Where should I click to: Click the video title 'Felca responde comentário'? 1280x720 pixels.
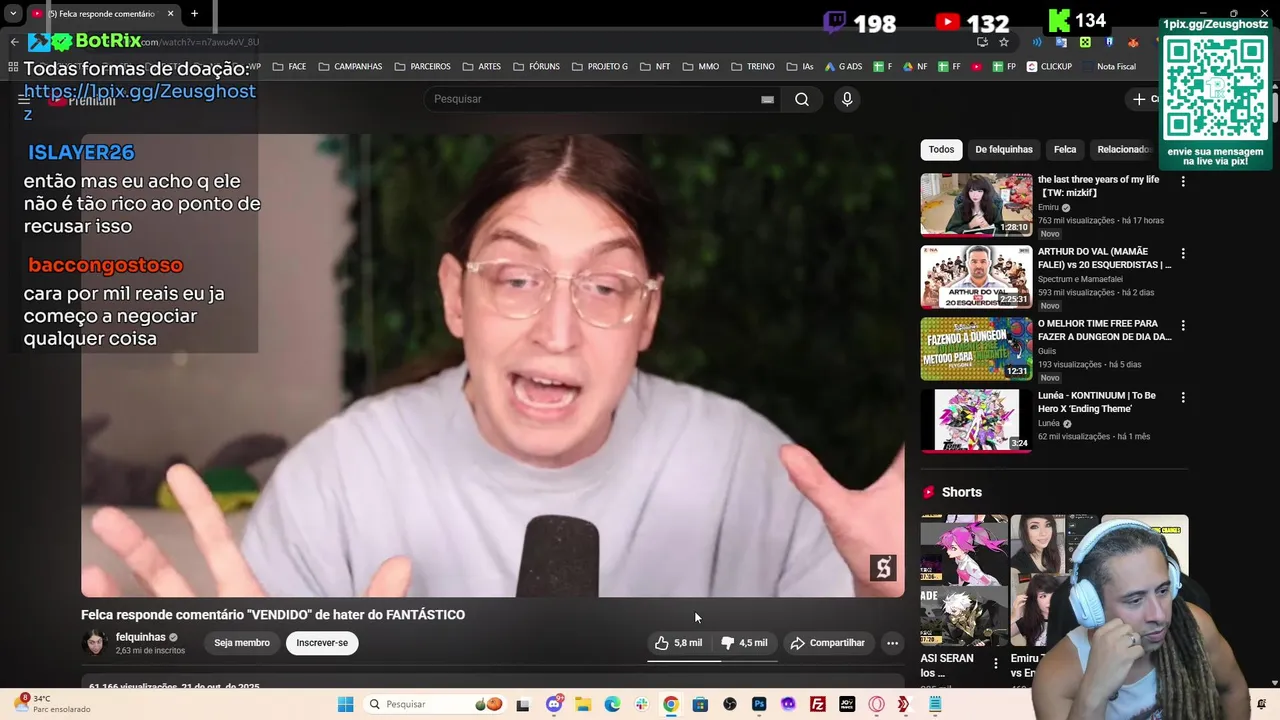[x=273, y=615]
